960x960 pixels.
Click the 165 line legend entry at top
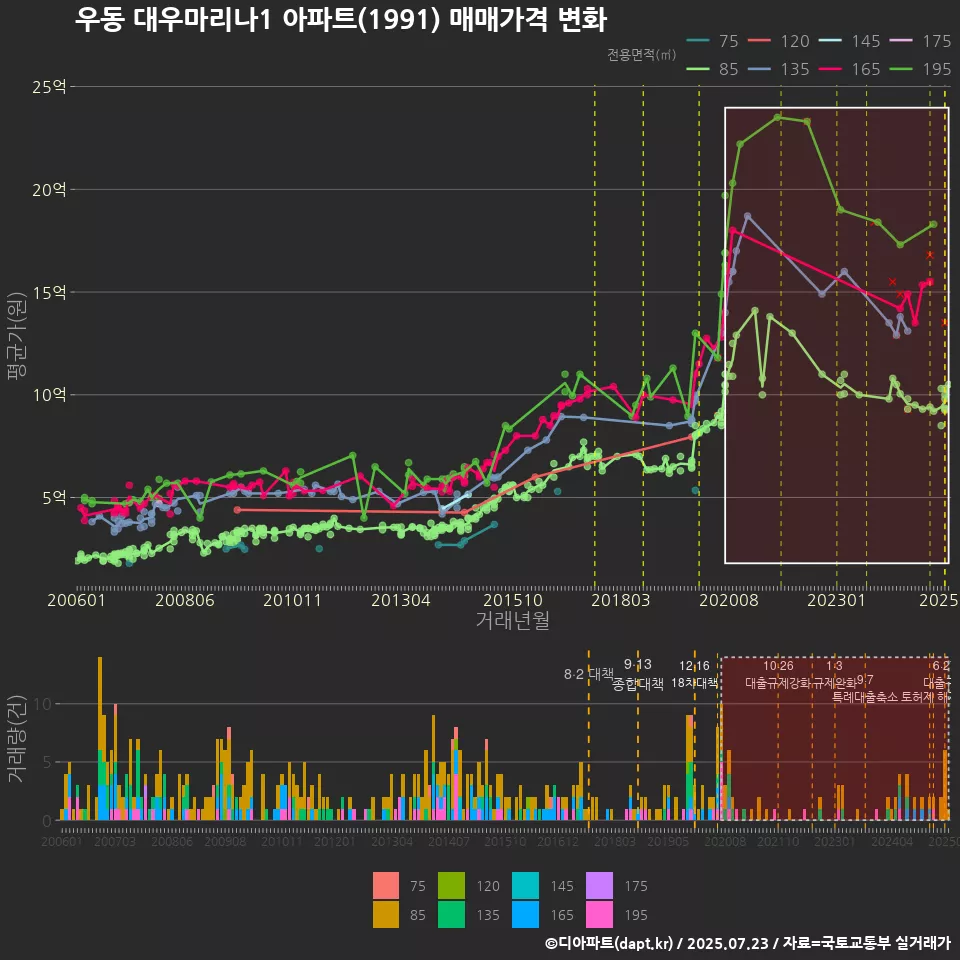tap(850, 69)
